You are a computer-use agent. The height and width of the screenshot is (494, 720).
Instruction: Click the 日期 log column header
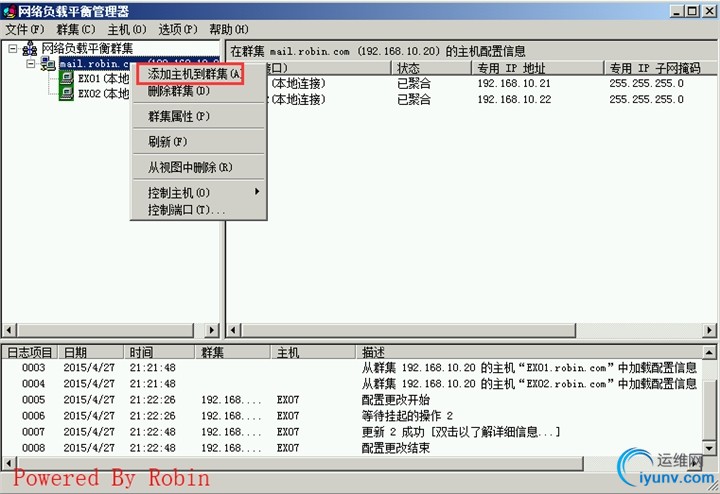coord(90,352)
